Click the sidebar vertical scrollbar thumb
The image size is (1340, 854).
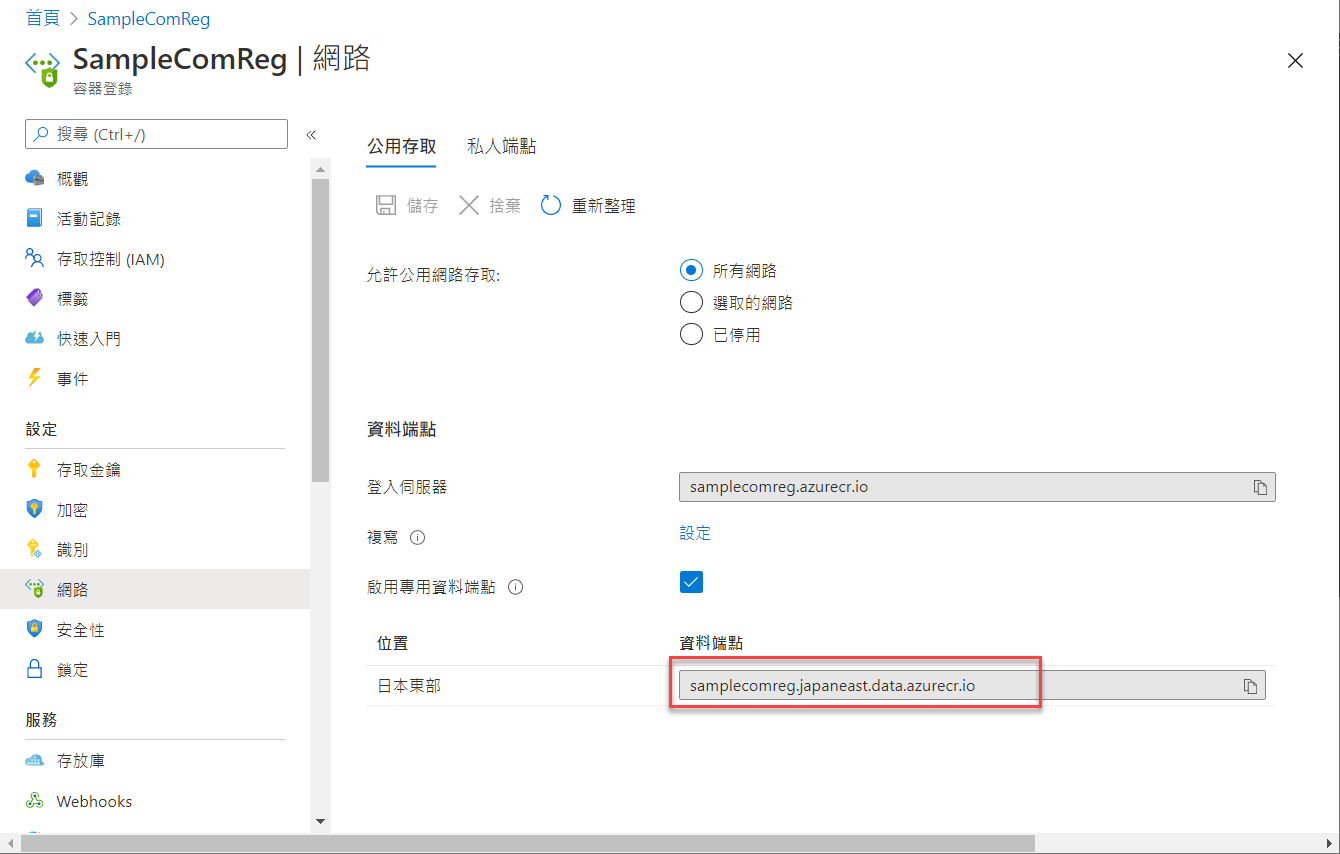[320, 330]
